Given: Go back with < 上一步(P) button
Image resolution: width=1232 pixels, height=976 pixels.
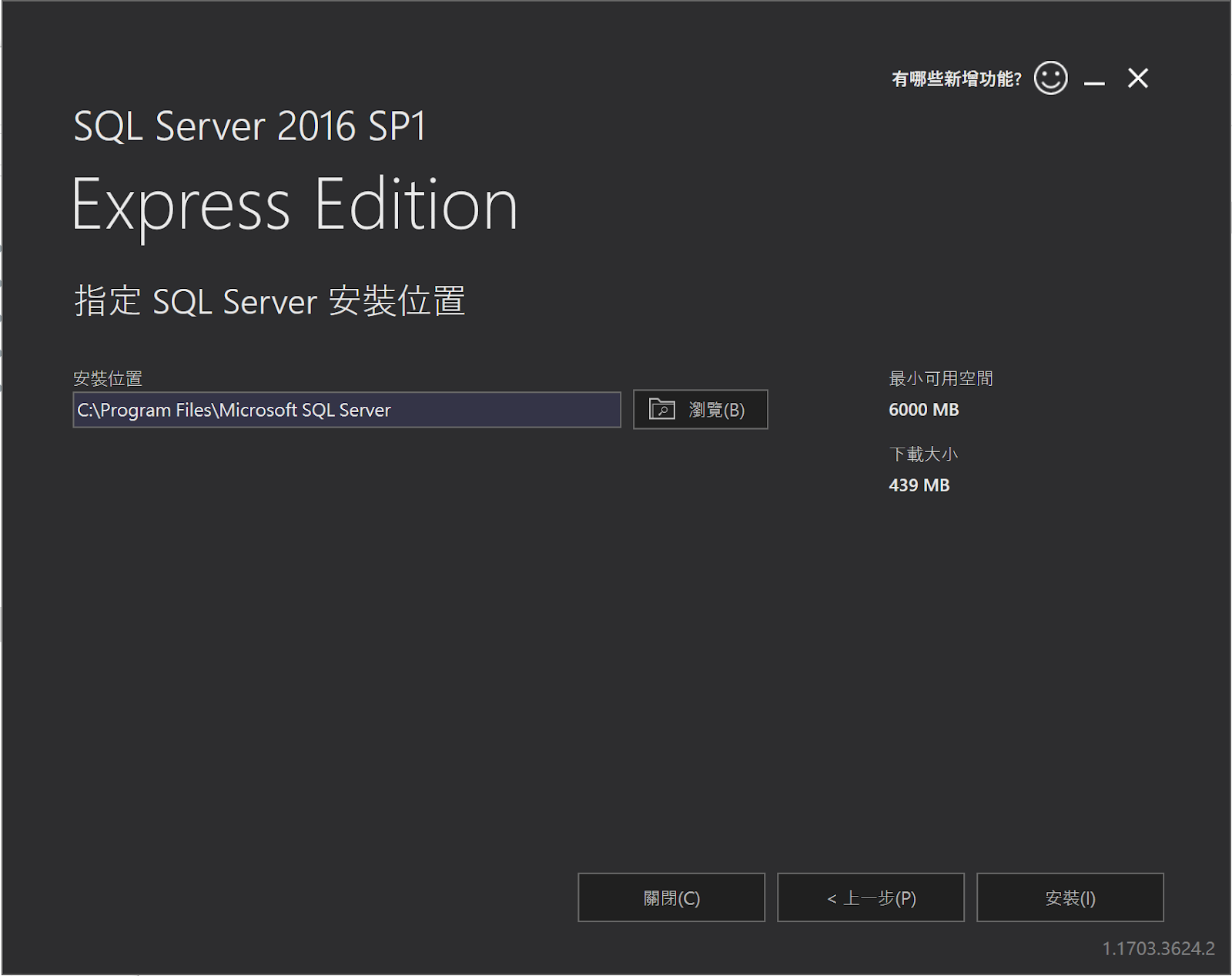Looking at the screenshot, I should 871,897.
